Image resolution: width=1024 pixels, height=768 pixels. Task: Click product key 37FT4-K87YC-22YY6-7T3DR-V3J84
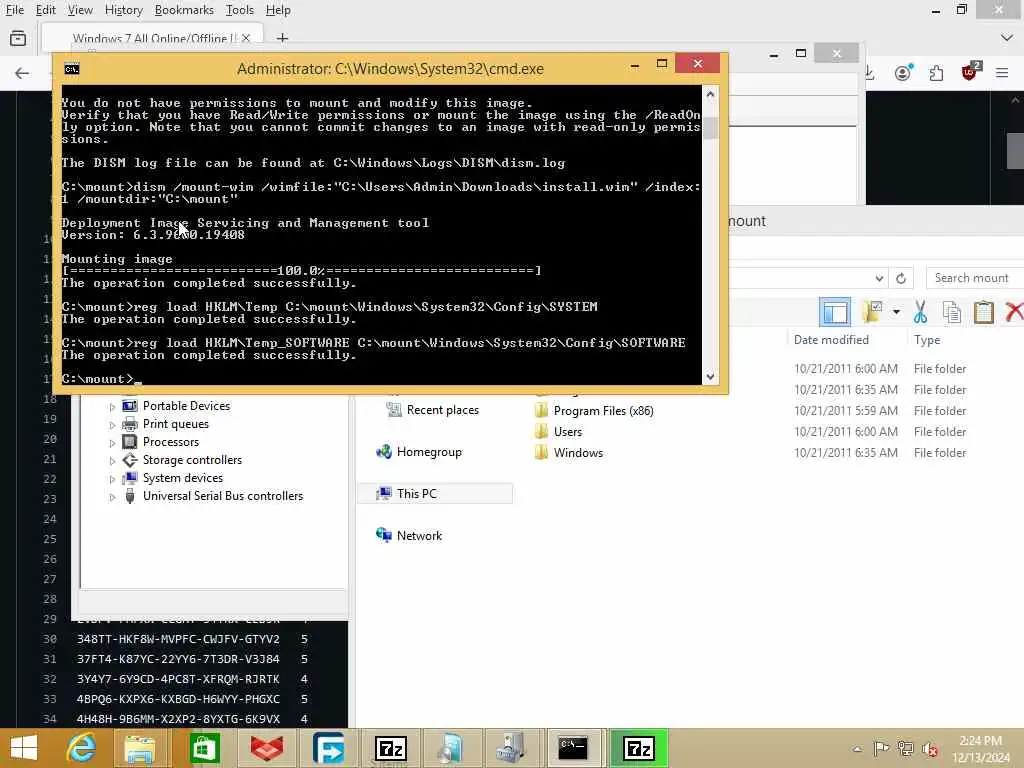pyautogui.click(x=178, y=659)
